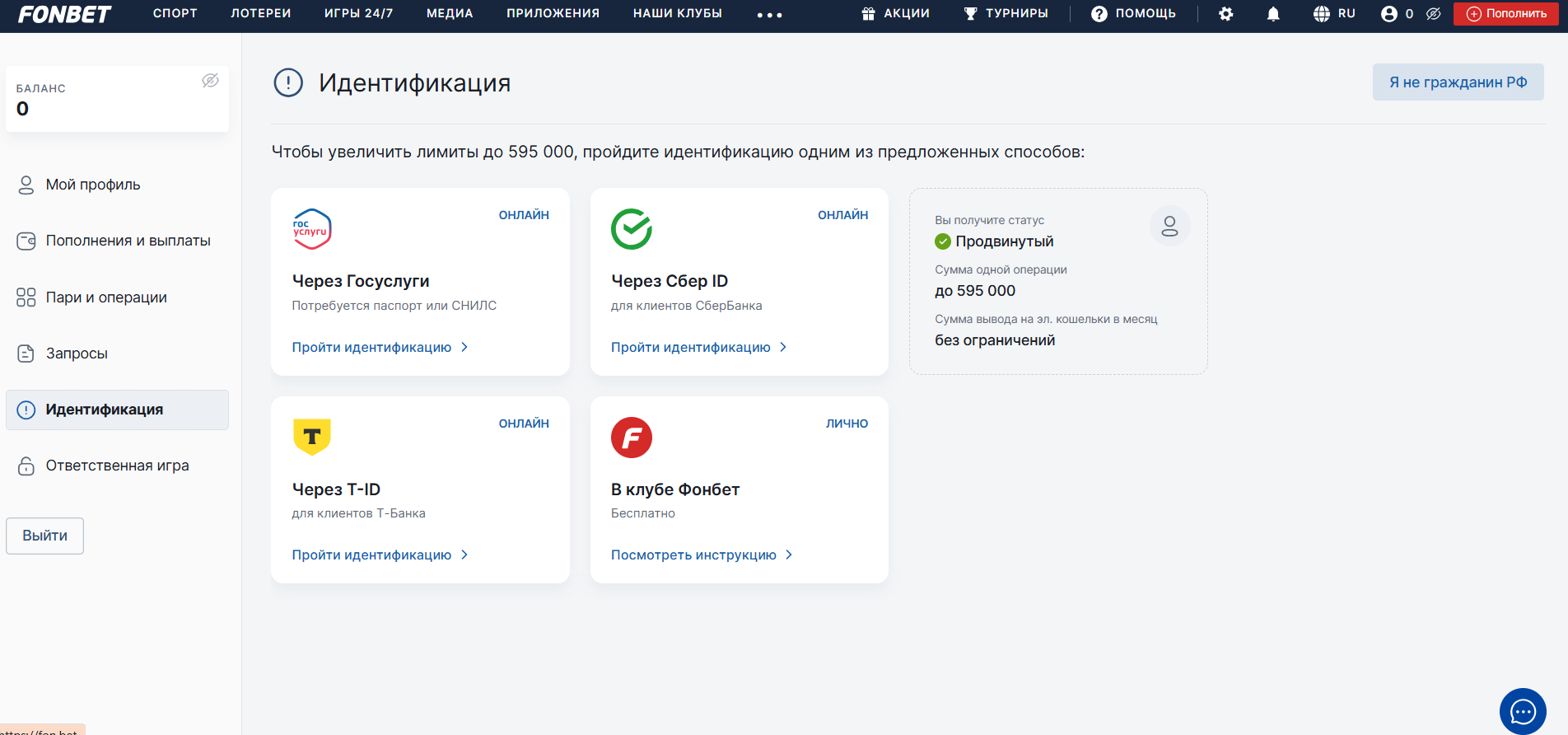Click the Через Госуслуги heading
This screenshot has height=735, width=1568.
click(x=361, y=281)
